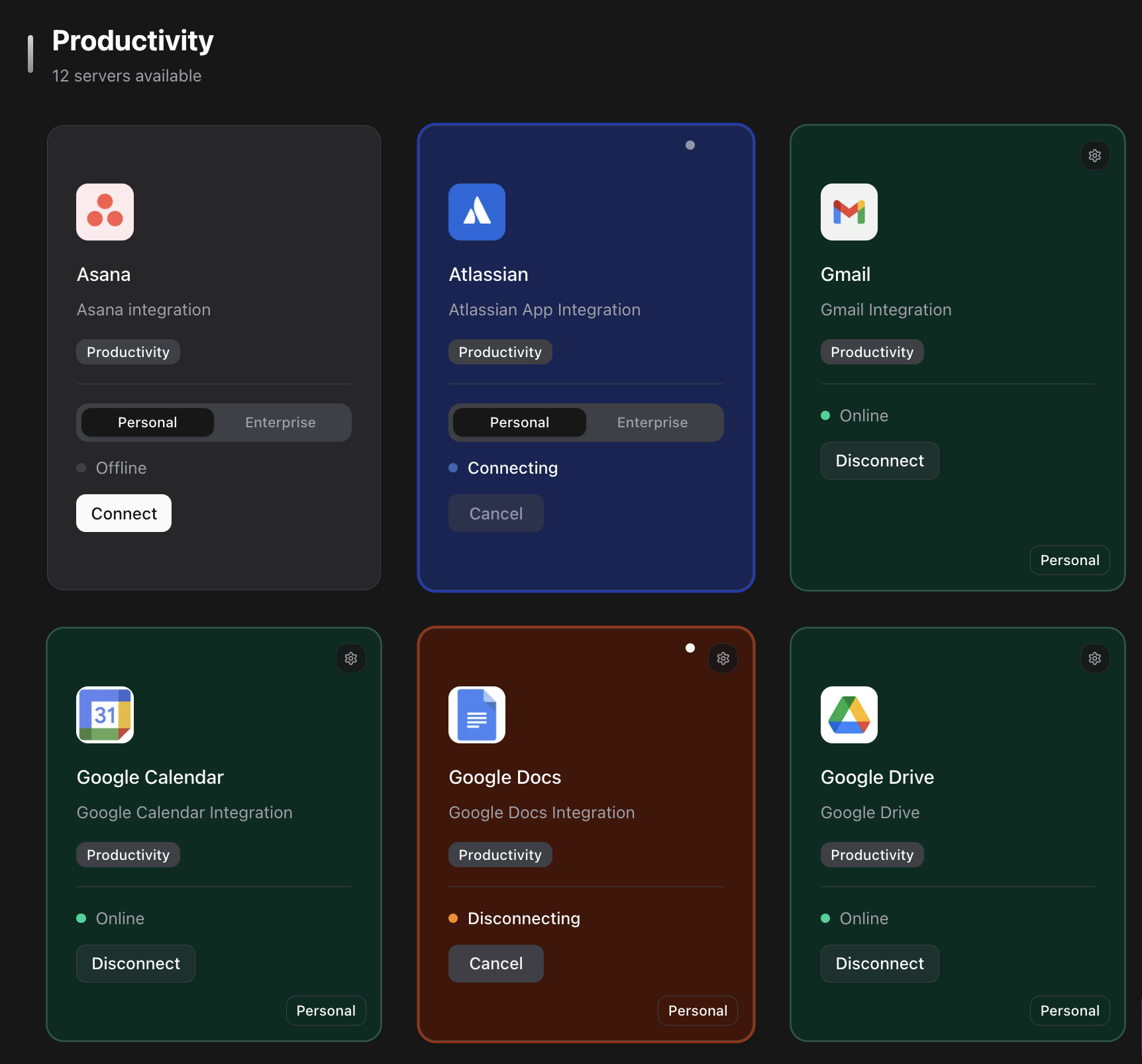Click the Gmail card title

point(845,274)
